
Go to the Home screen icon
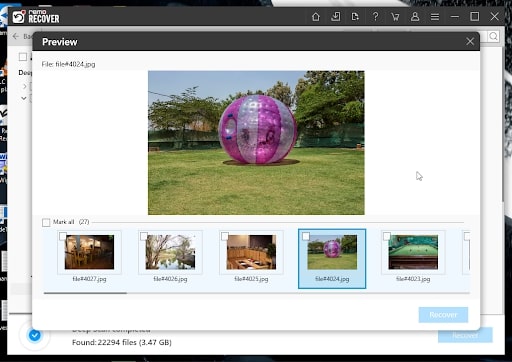coord(316,16)
